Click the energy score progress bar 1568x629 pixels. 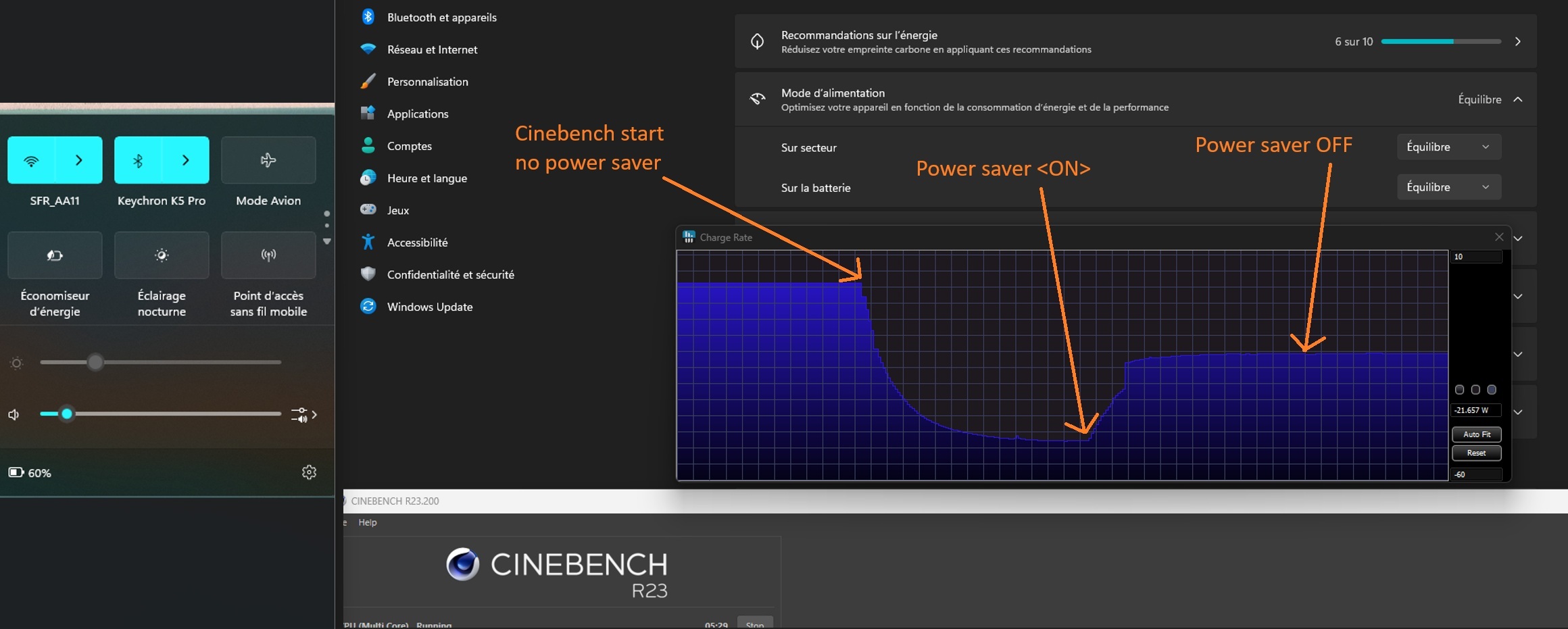tap(1441, 41)
